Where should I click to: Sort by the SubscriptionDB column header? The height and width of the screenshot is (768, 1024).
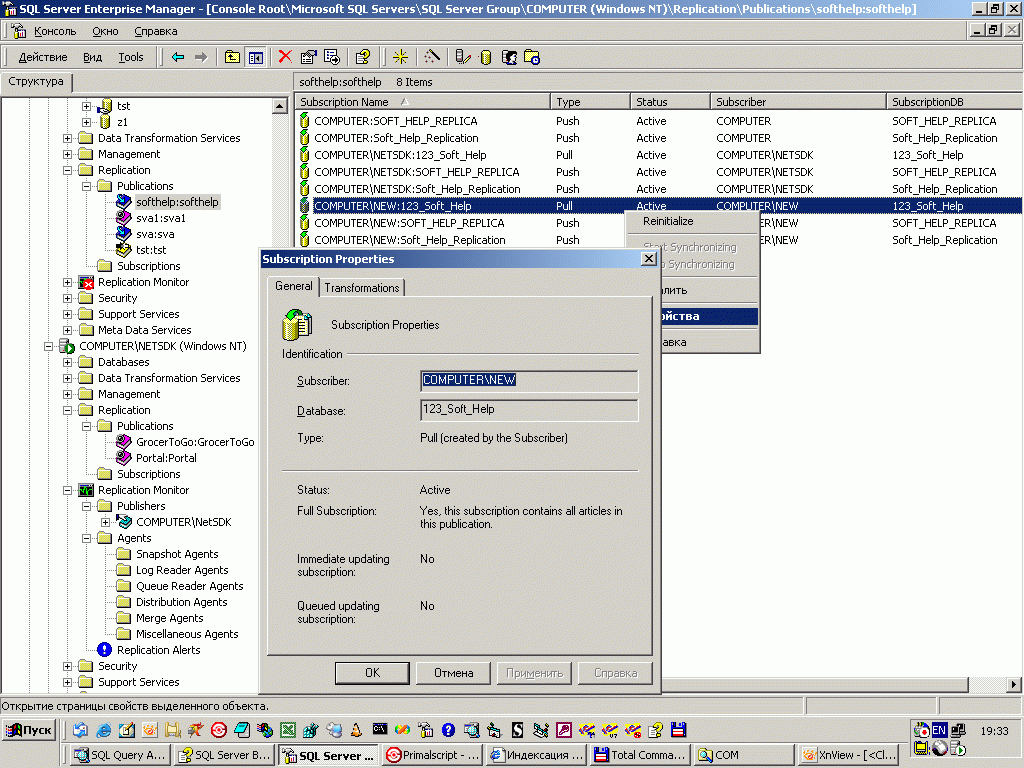coord(954,102)
